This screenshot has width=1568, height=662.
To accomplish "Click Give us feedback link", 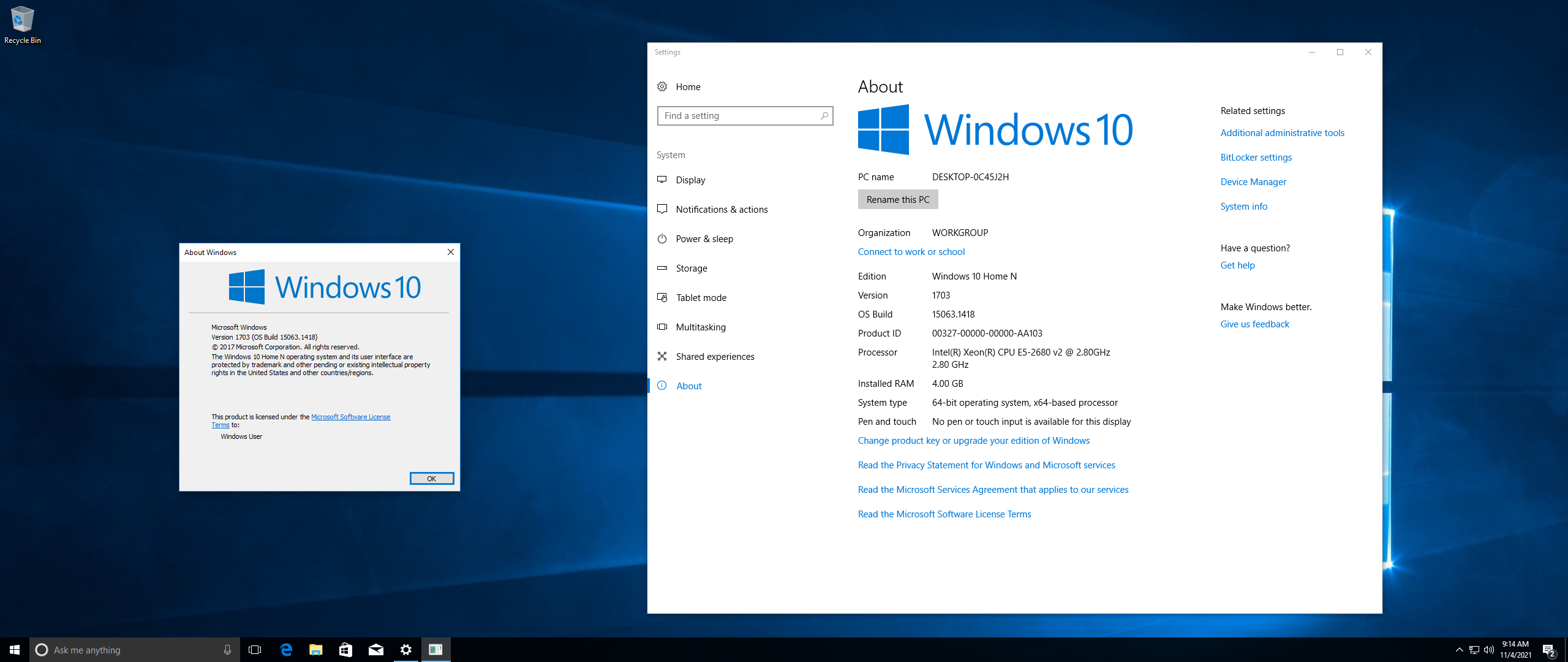I will click(x=1254, y=324).
